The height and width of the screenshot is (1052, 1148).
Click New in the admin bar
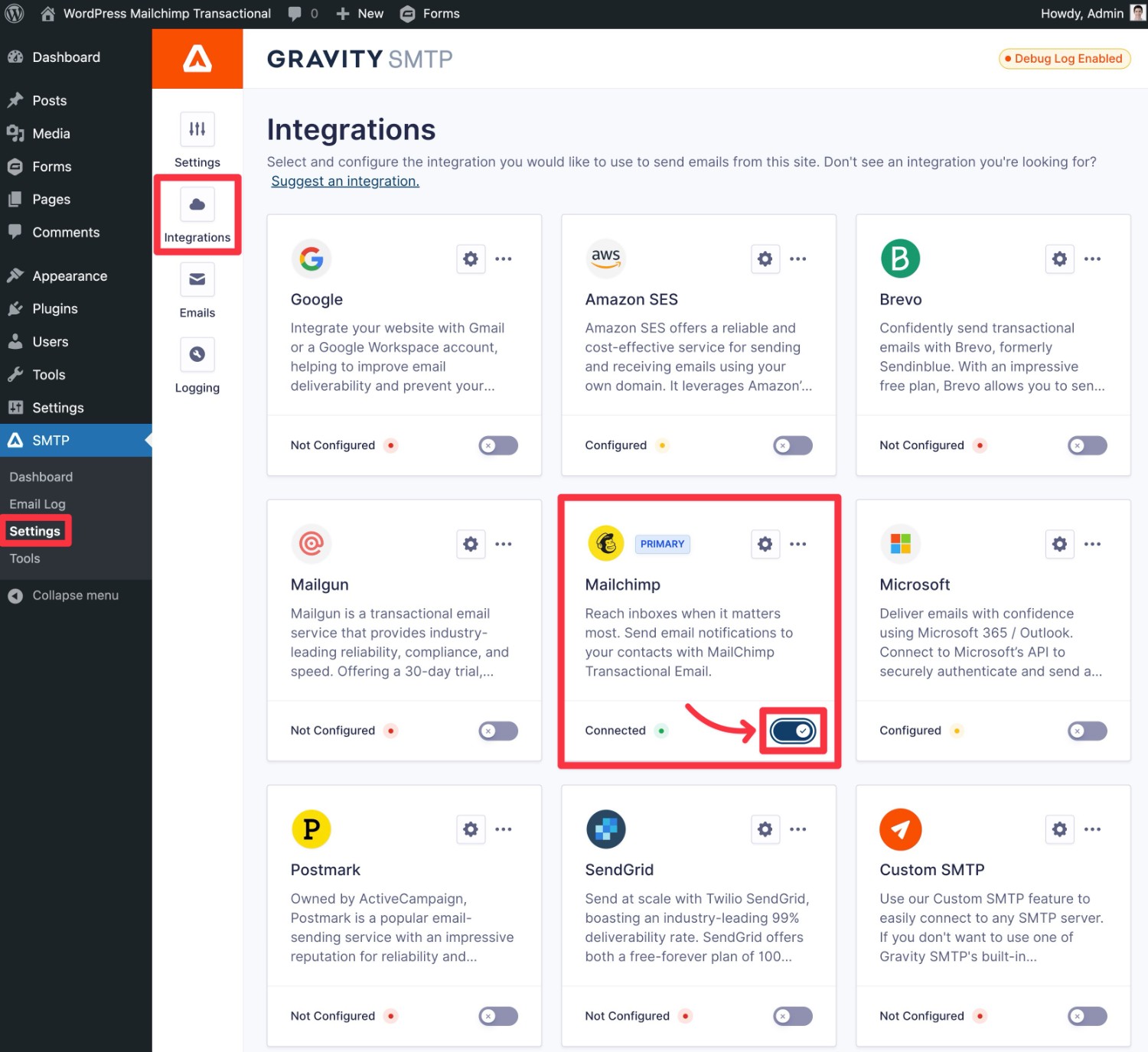[x=360, y=14]
